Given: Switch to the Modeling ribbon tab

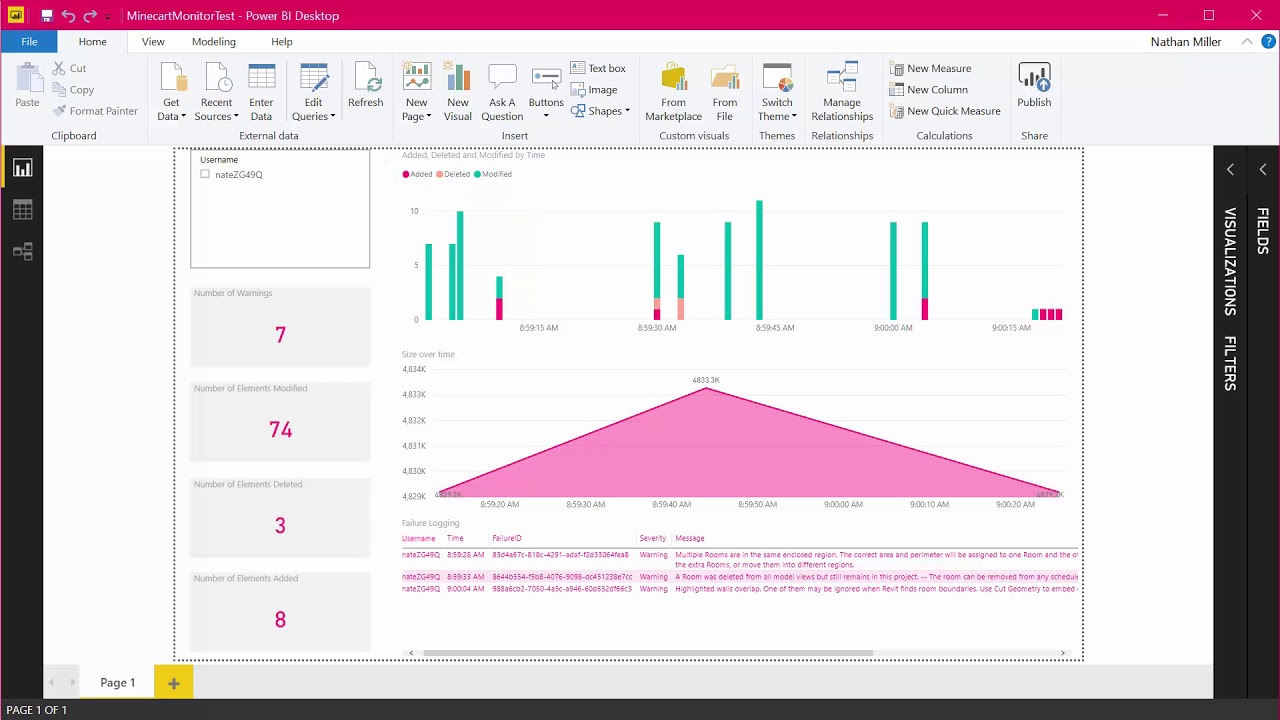Looking at the screenshot, I should pyautogui.click(x=213, y=41).
